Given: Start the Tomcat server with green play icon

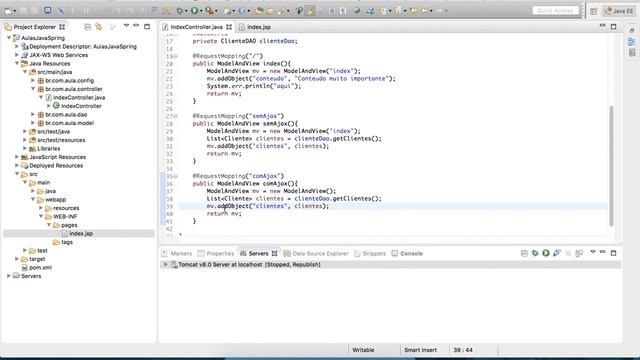Looking at the screenshot, I should click(x=546, y=253).
